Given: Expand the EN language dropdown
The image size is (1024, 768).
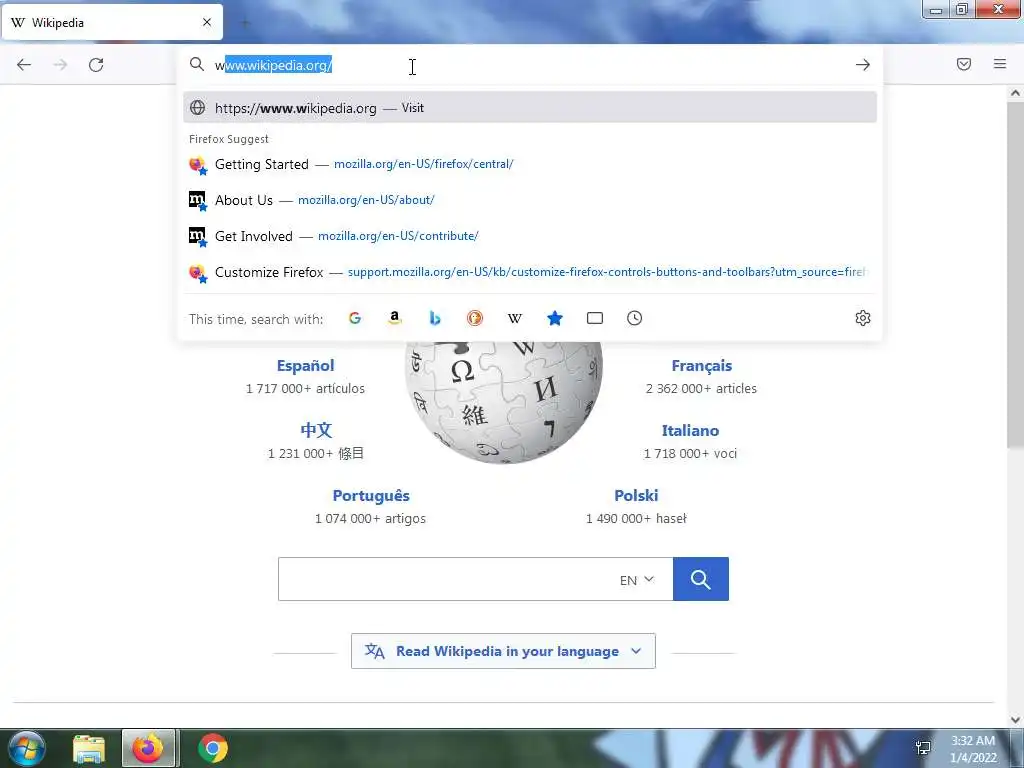Looking at the screenshot, I should (637, 580).
